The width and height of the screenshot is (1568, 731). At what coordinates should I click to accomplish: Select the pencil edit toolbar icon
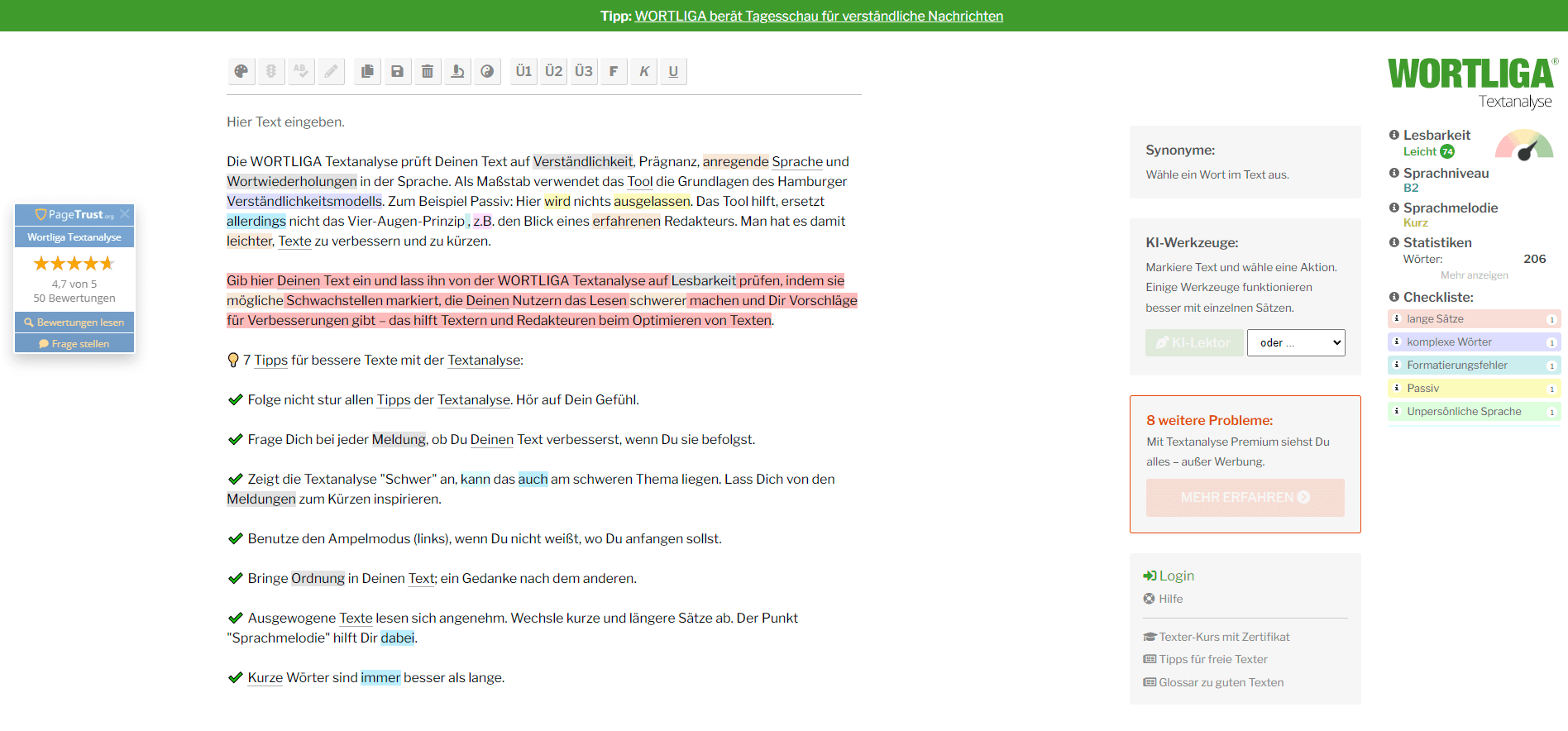(x=331, y=71)
